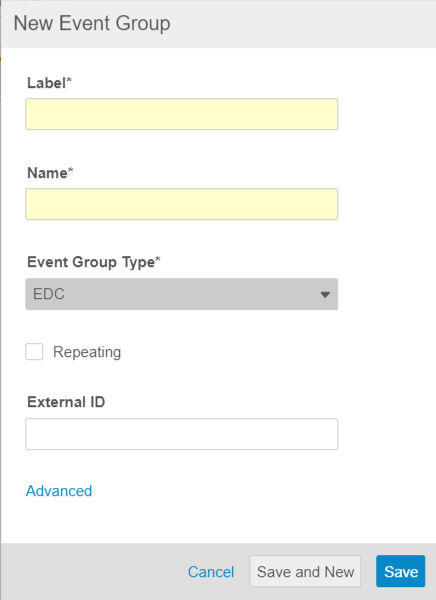Image resolution: width=436 pixels, height=600 pixels.
Task: Click the gray header bar right of the title
Action: pyautogui.click(x=302, y=24)
